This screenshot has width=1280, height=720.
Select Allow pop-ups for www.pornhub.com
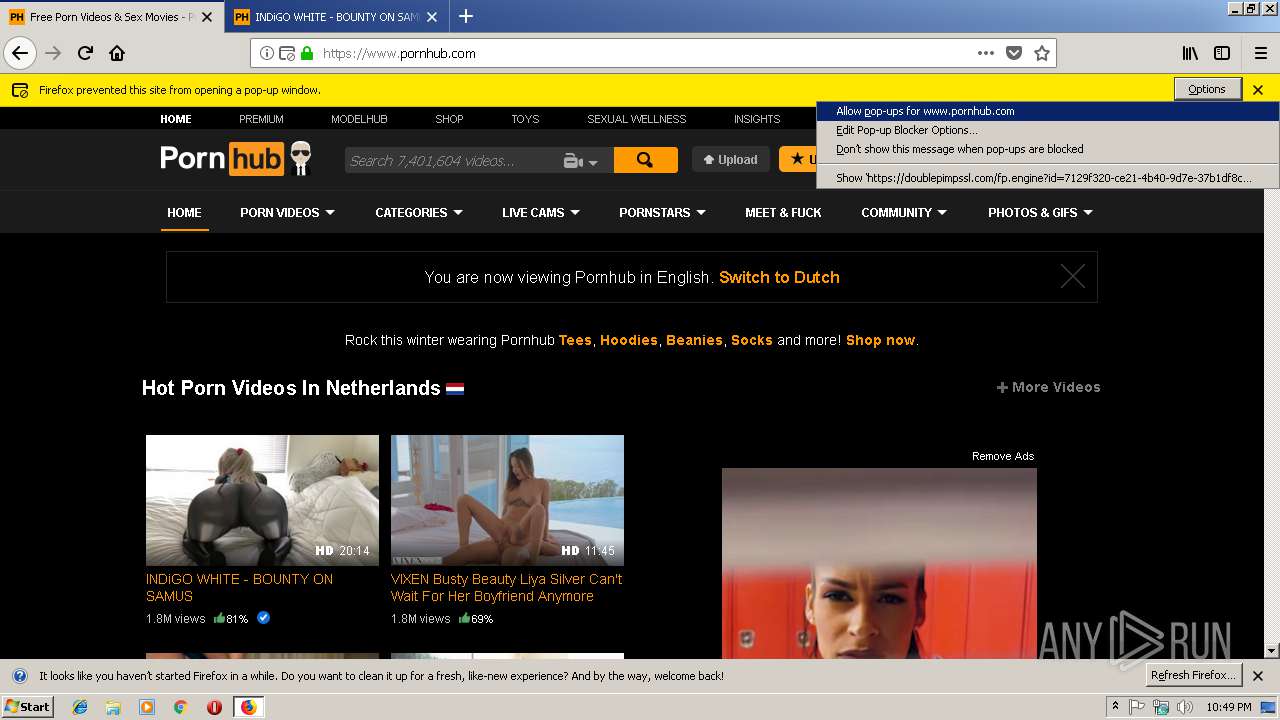(1048, 111)
